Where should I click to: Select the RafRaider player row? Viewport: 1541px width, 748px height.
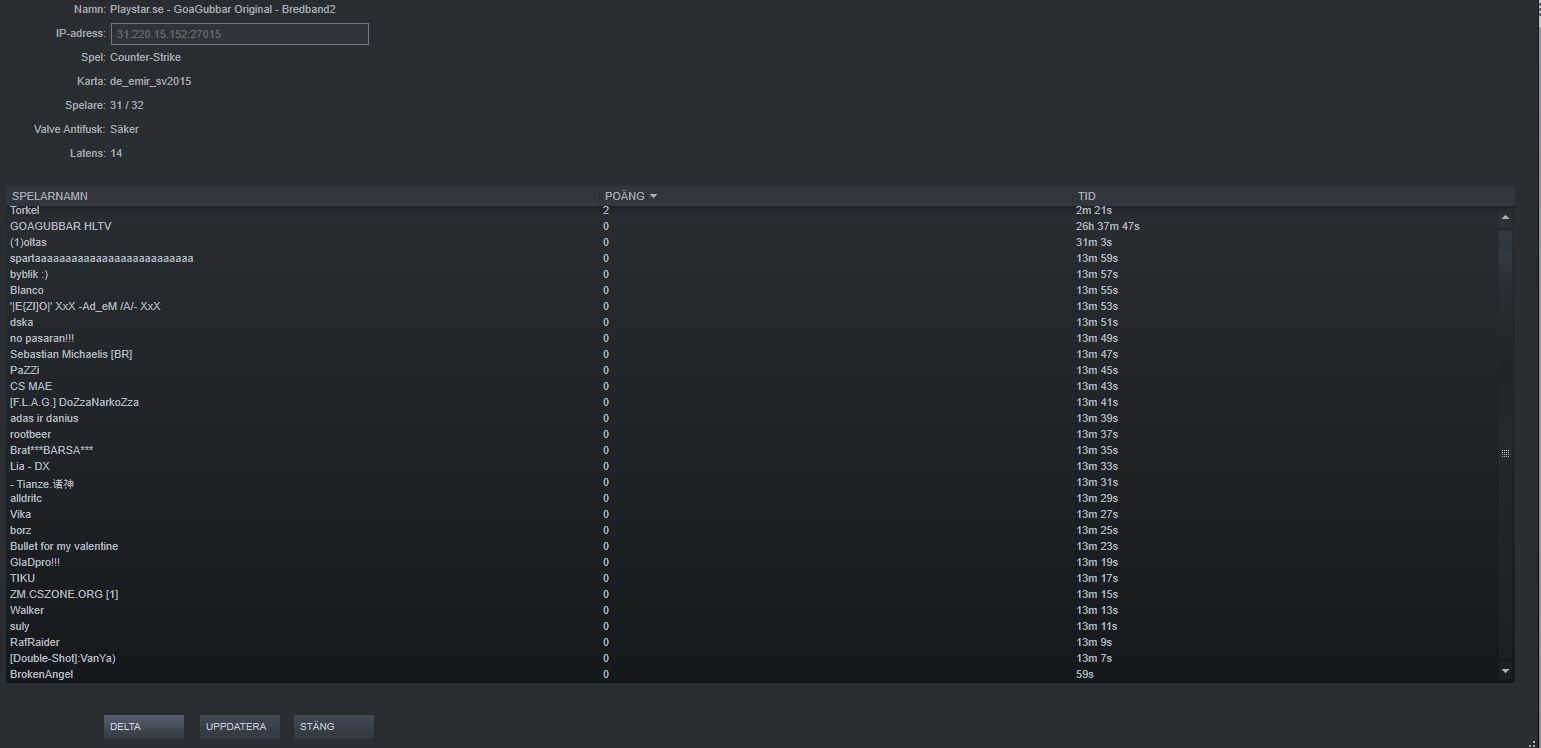point(35,643)
